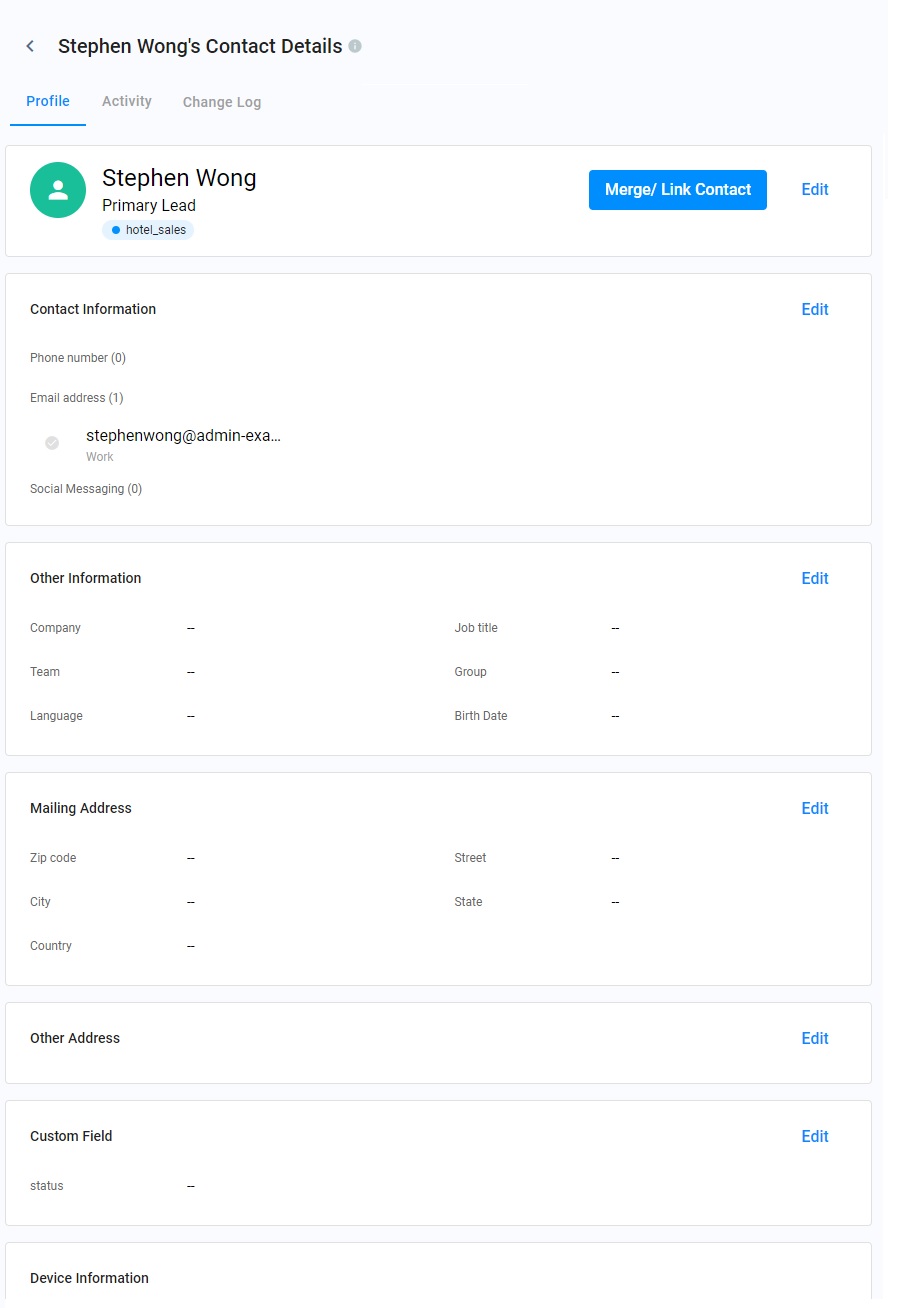This screenshot has width=902, height=1308.
Task: Click the hotel_sales tag label
Action: (x=155, y=230)
